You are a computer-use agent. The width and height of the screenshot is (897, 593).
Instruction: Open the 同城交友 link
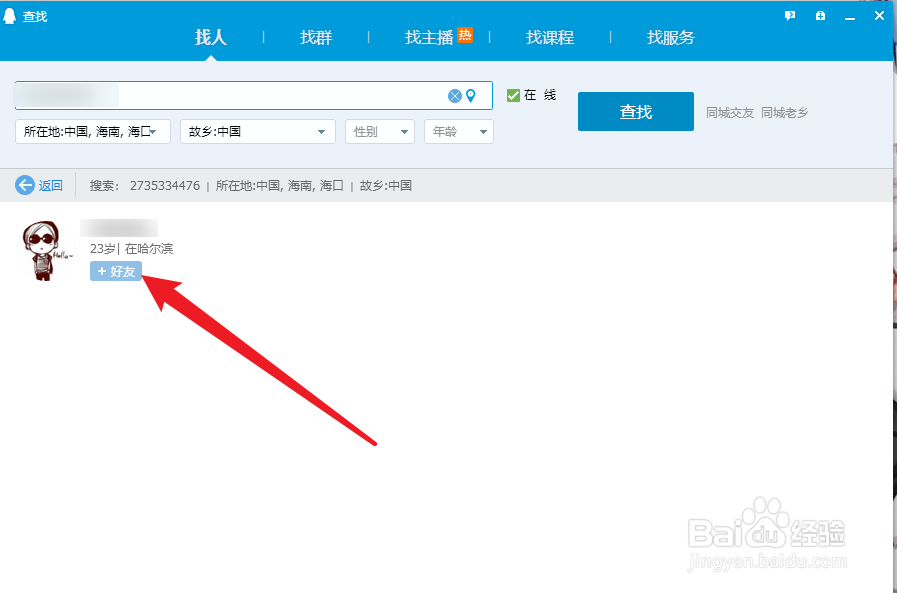pos(733,111)
